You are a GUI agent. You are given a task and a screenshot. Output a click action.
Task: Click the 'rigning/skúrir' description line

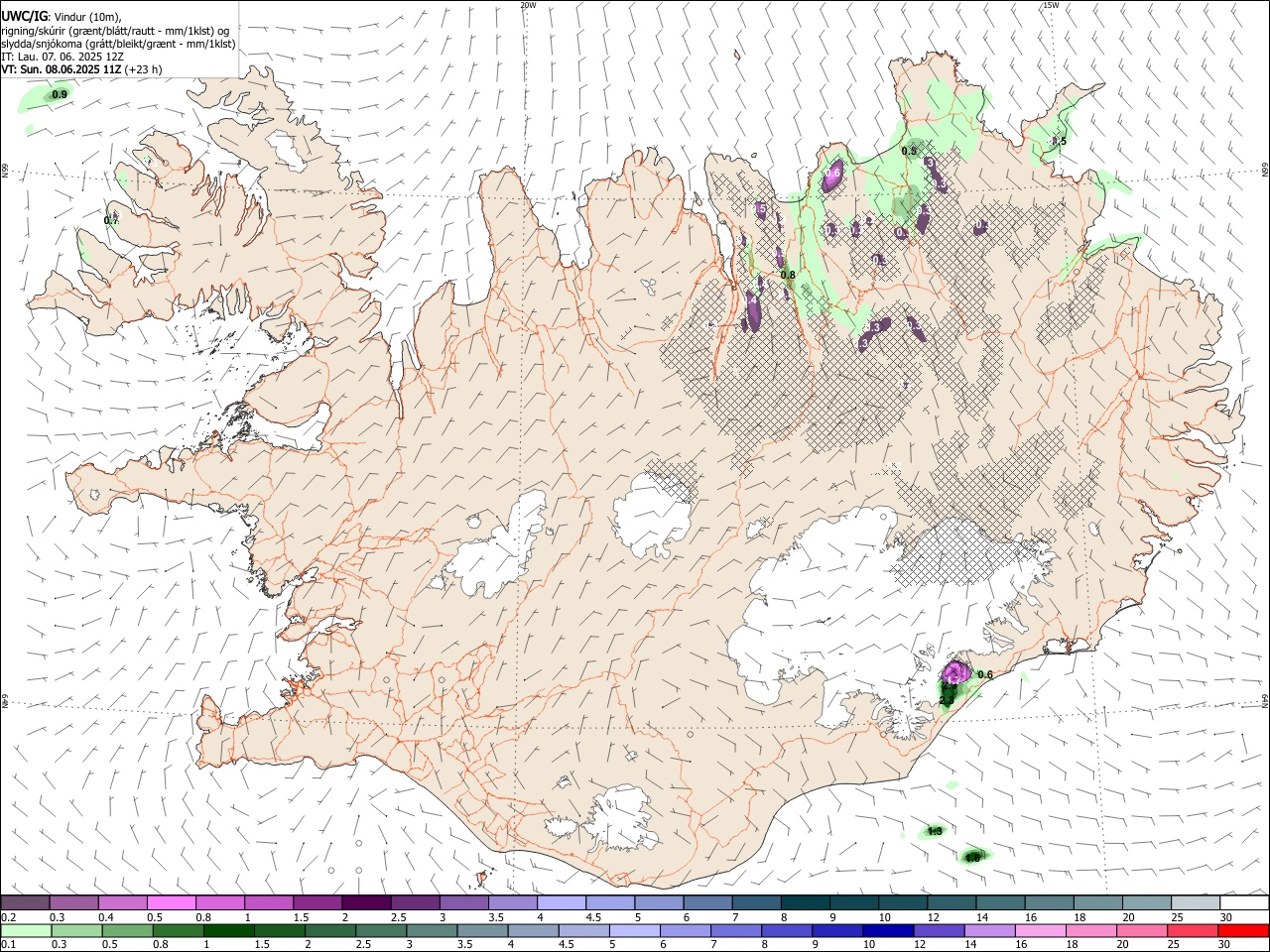(115, 31)
